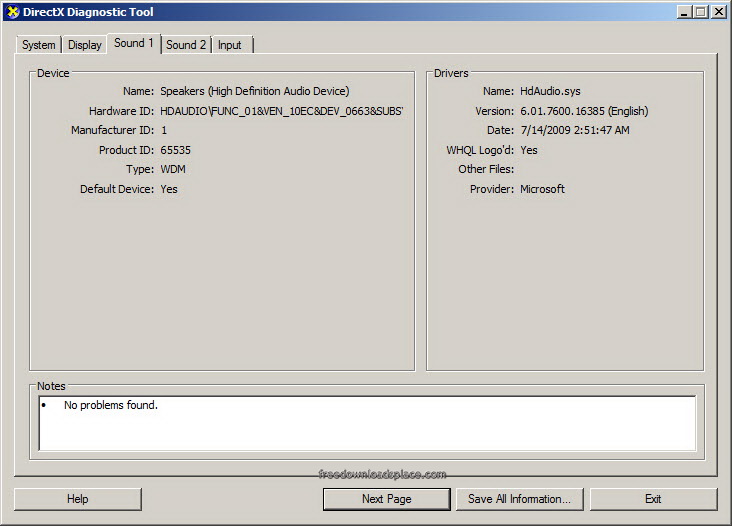
Task: Switch to the System tab
Action: coord(39,45)
